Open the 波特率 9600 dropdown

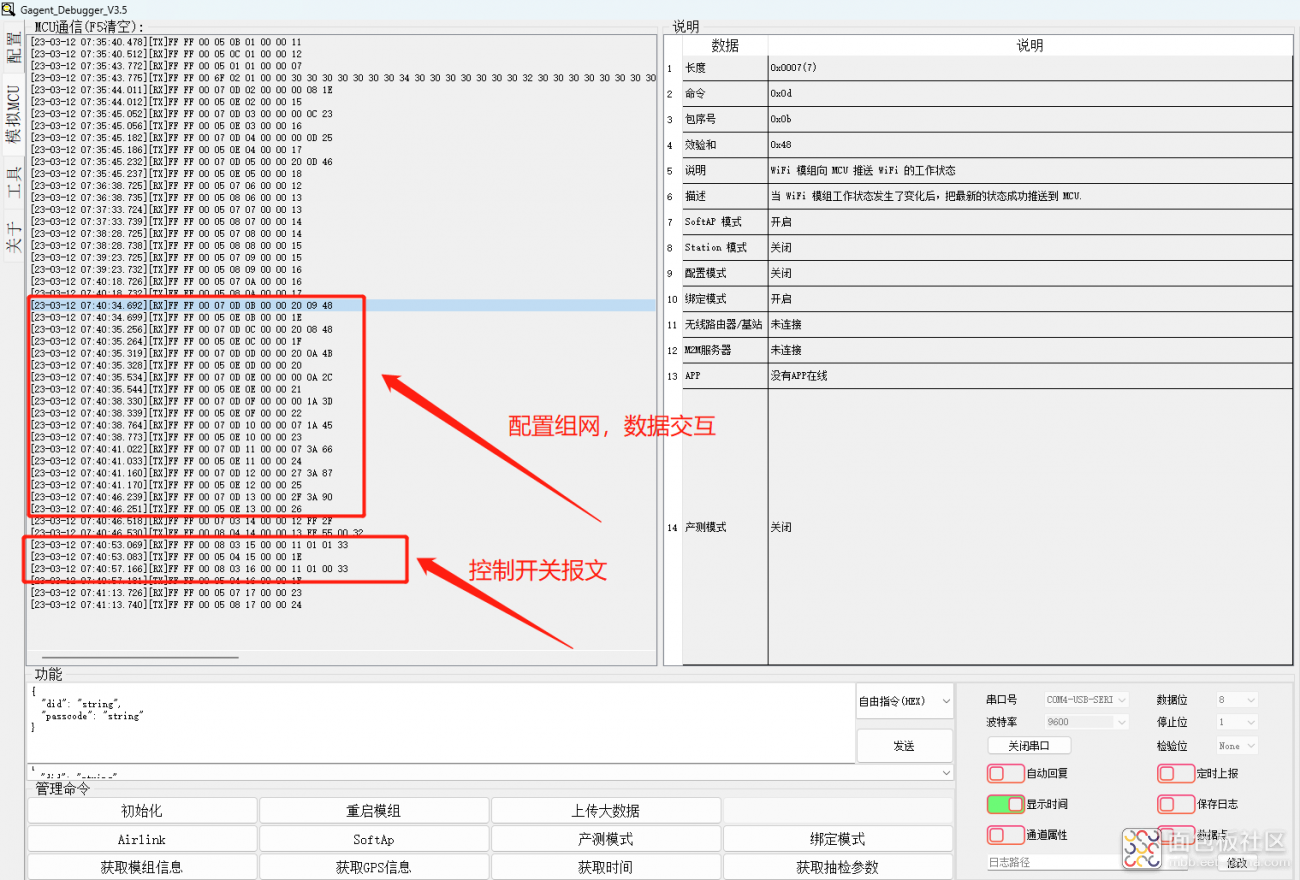click(1086, 721)
